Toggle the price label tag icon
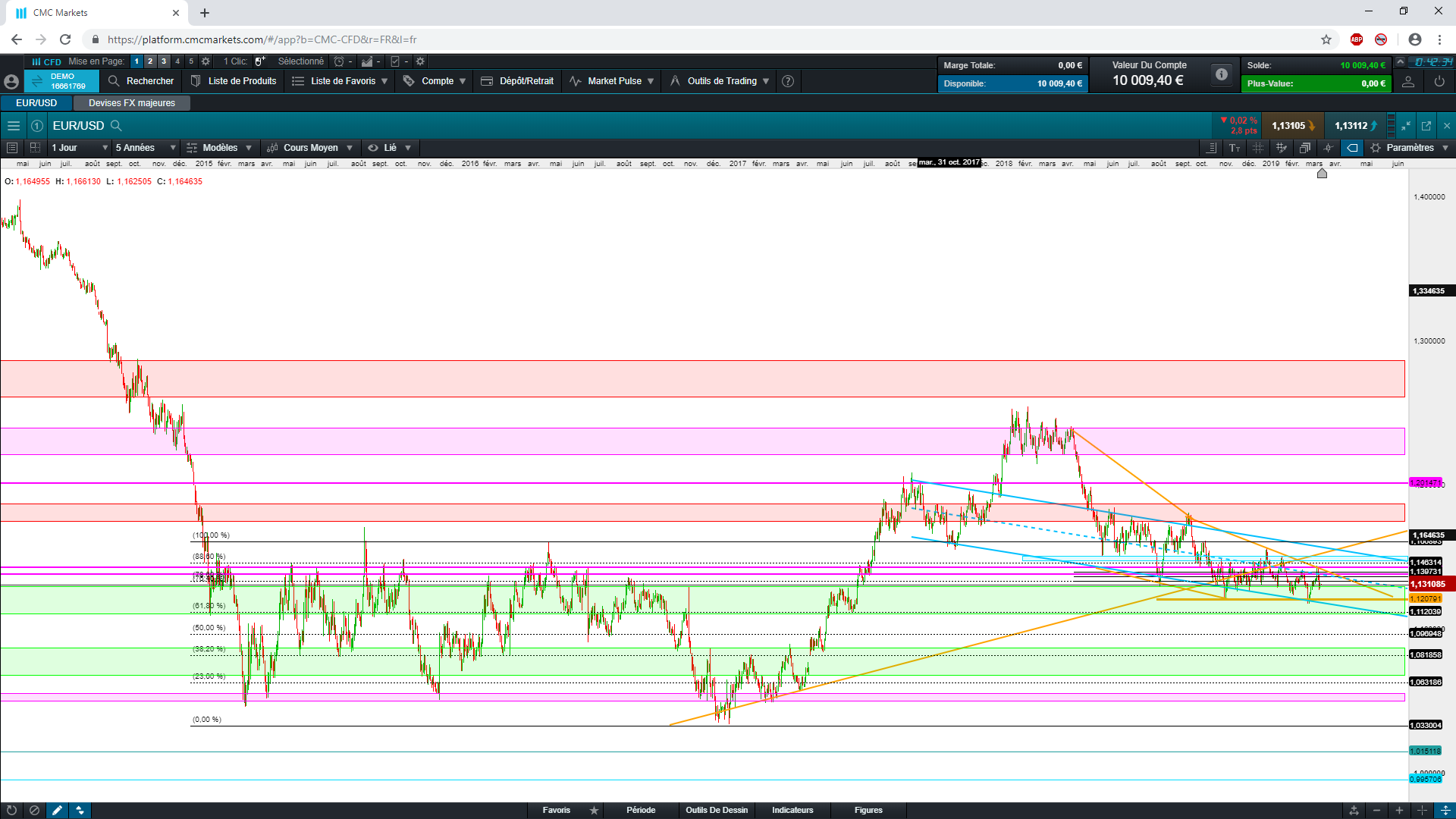 [x=1352, y=148]
